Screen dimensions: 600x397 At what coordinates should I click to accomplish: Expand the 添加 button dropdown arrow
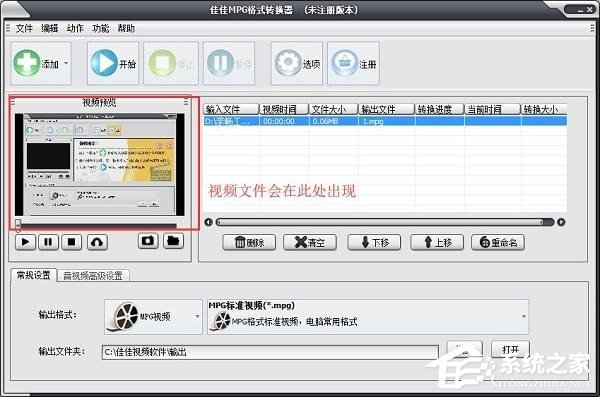[66, 63]
